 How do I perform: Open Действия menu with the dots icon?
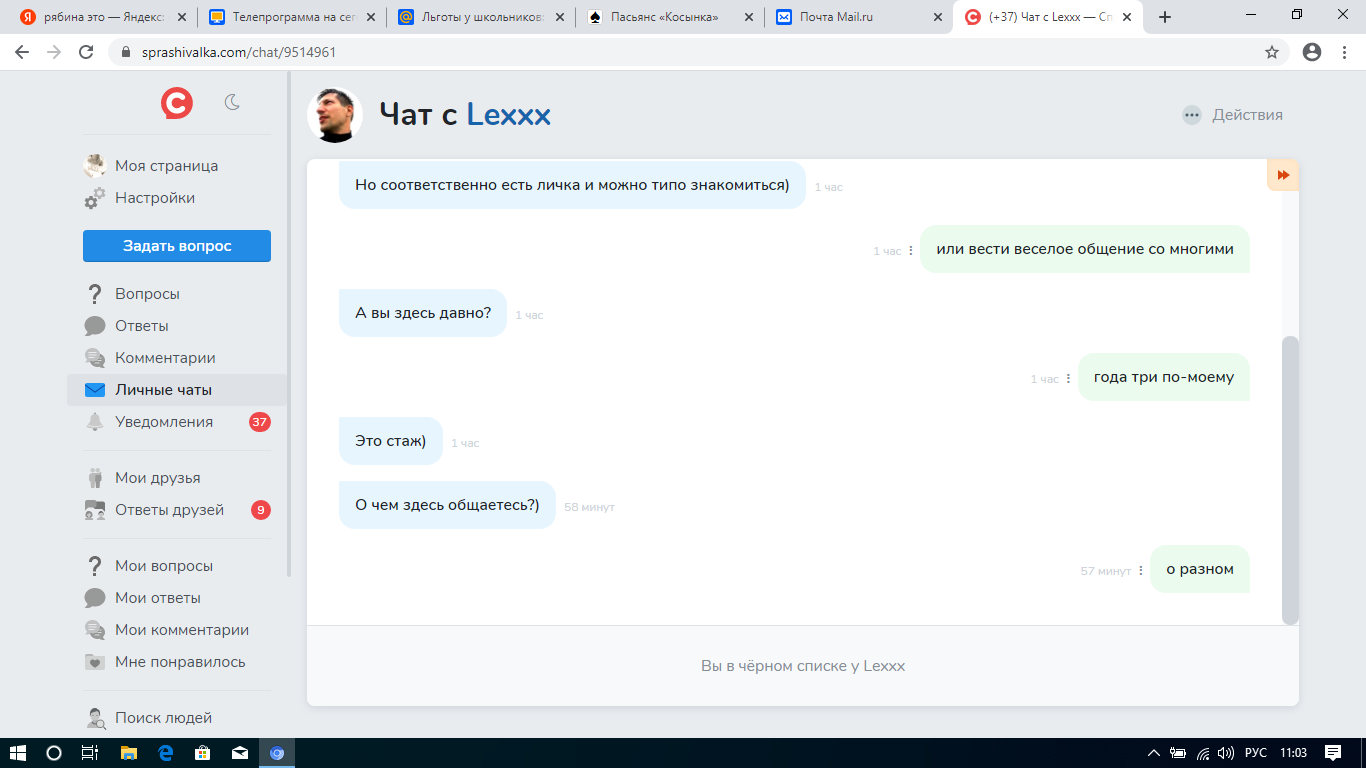coord(1192,115)
